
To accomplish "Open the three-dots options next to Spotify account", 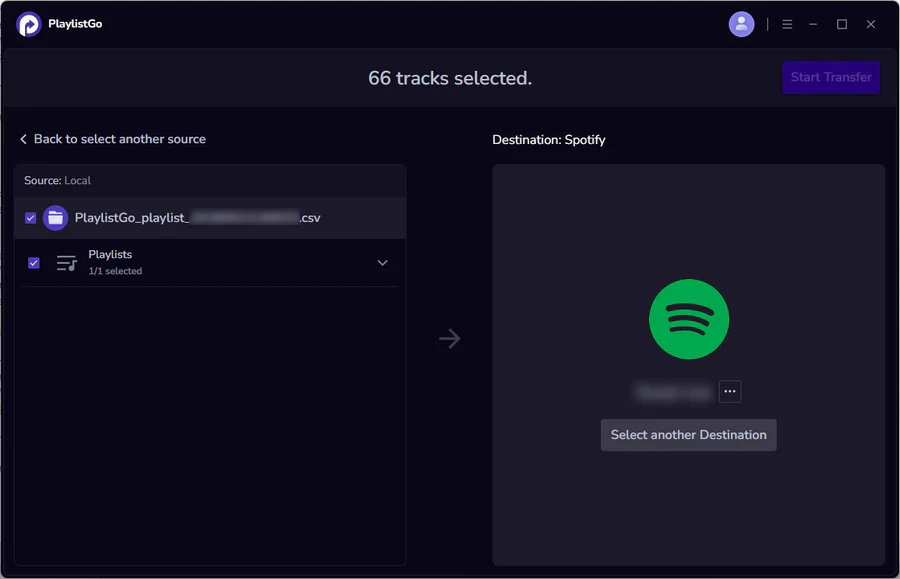I will coord(730,391).
